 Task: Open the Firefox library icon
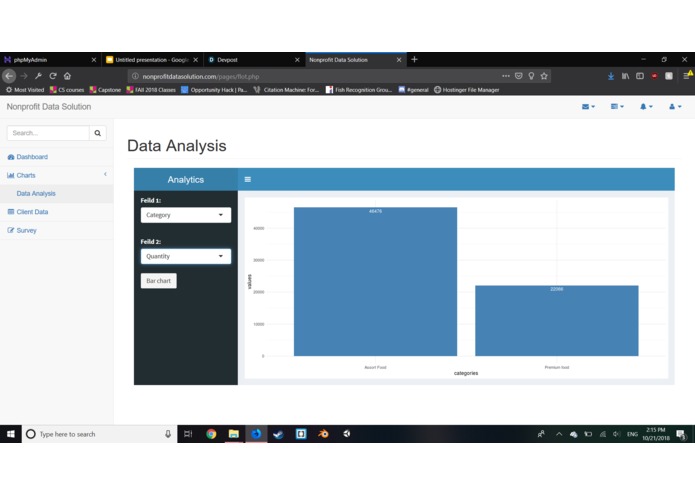click(625, 76)
